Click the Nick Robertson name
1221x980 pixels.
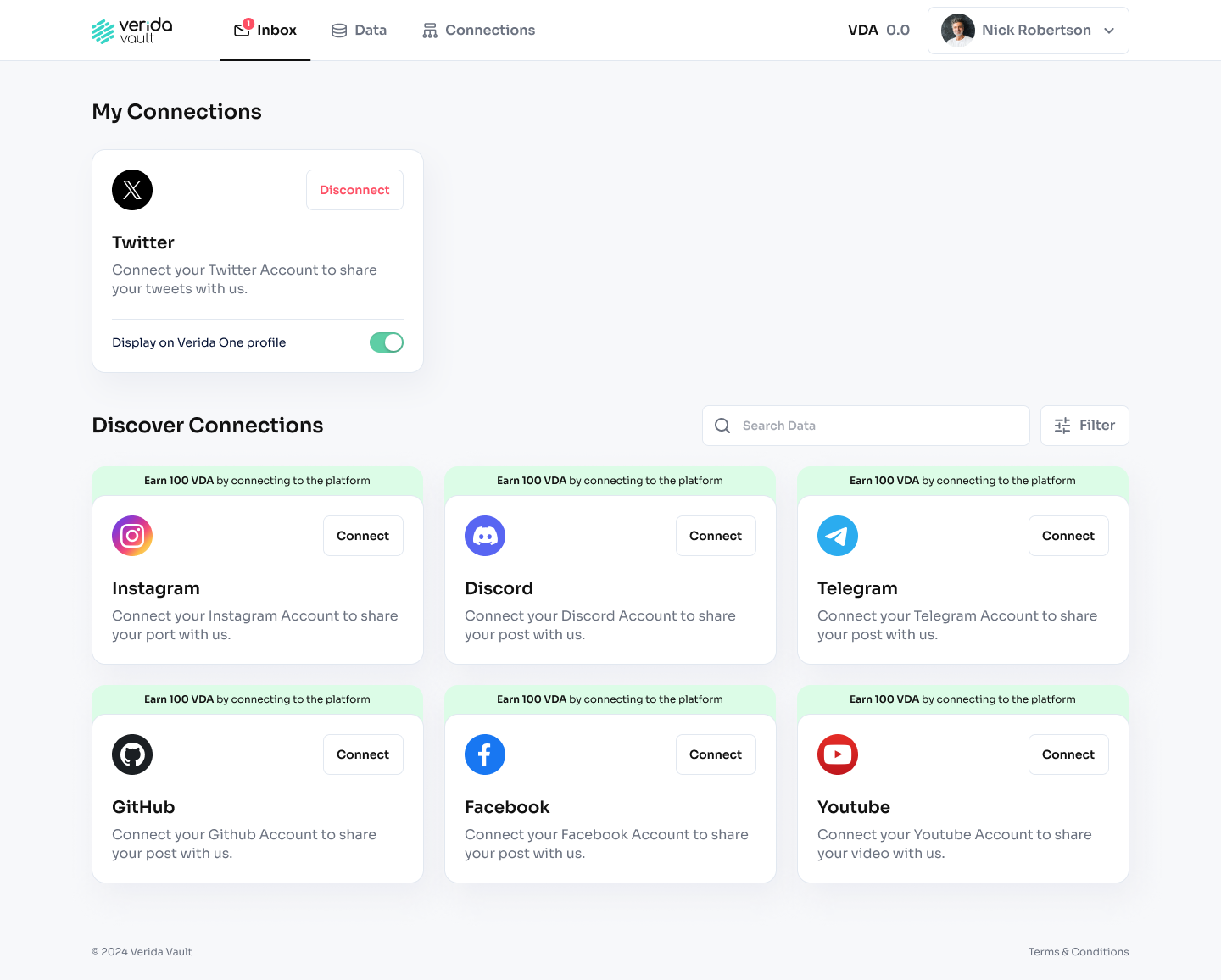tap(1036, 31)
